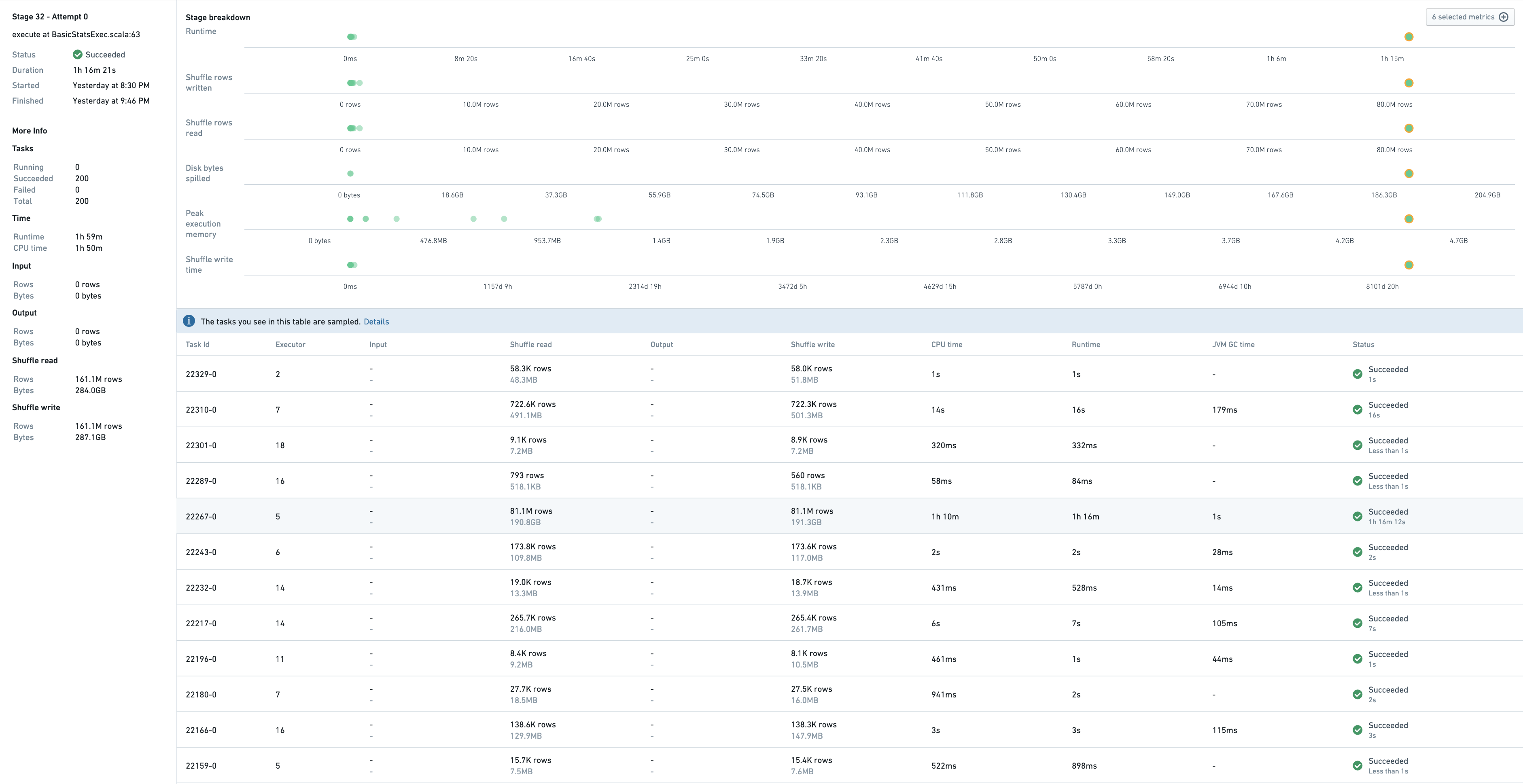Click the 722.6K rows shuffle read cell
This screenshot has height=784, width=1523.
pos(533,405)
